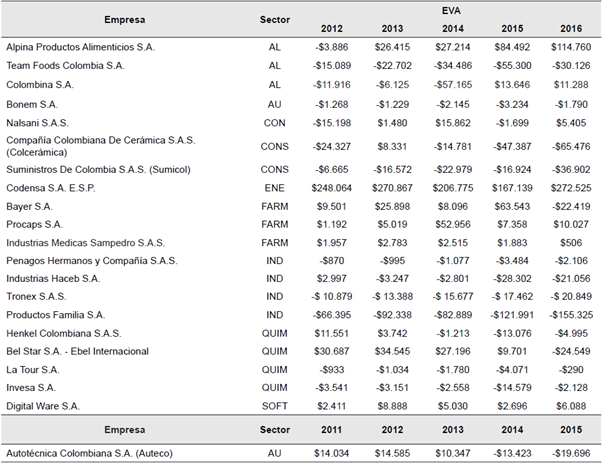602x463 pixels.
Task: Select the Digital Ware S.A. company name
Action: coord(43,406)
